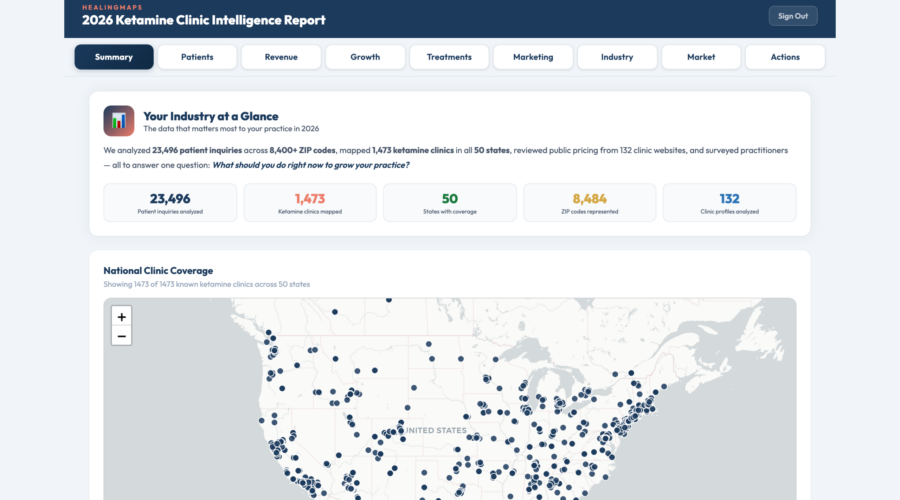The image size is (900, 500).
Task: Switch to the Revenue tab
Action: tap(281, 57)
